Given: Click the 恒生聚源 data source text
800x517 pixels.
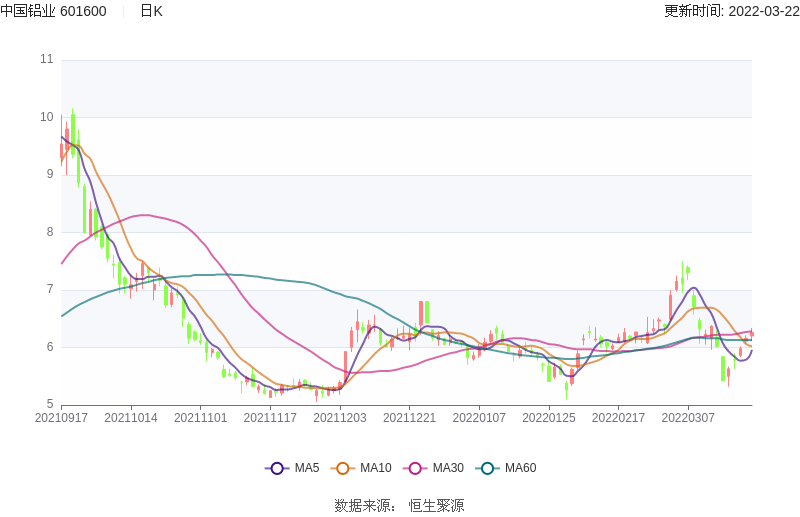Looking at the screenshot, I should click(x=436, y=505).
